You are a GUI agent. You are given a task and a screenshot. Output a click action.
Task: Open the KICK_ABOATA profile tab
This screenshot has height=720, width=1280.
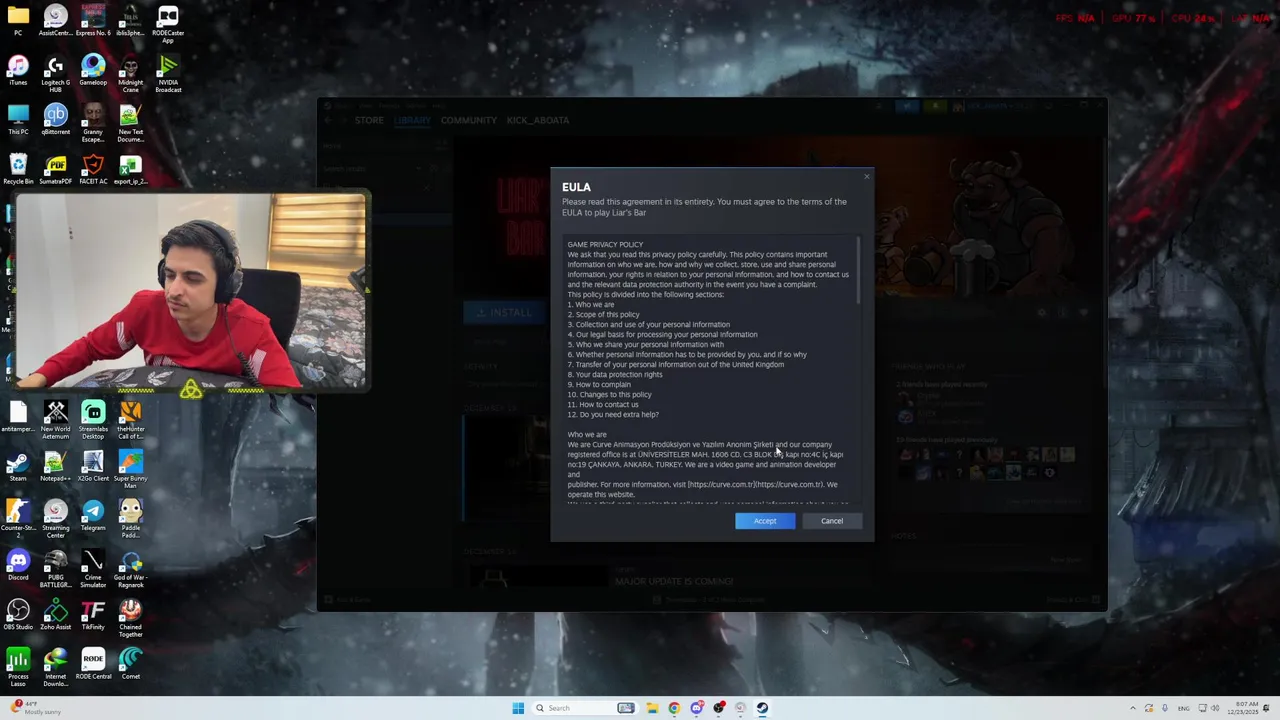pyautogui.click(x=538, y=120)
